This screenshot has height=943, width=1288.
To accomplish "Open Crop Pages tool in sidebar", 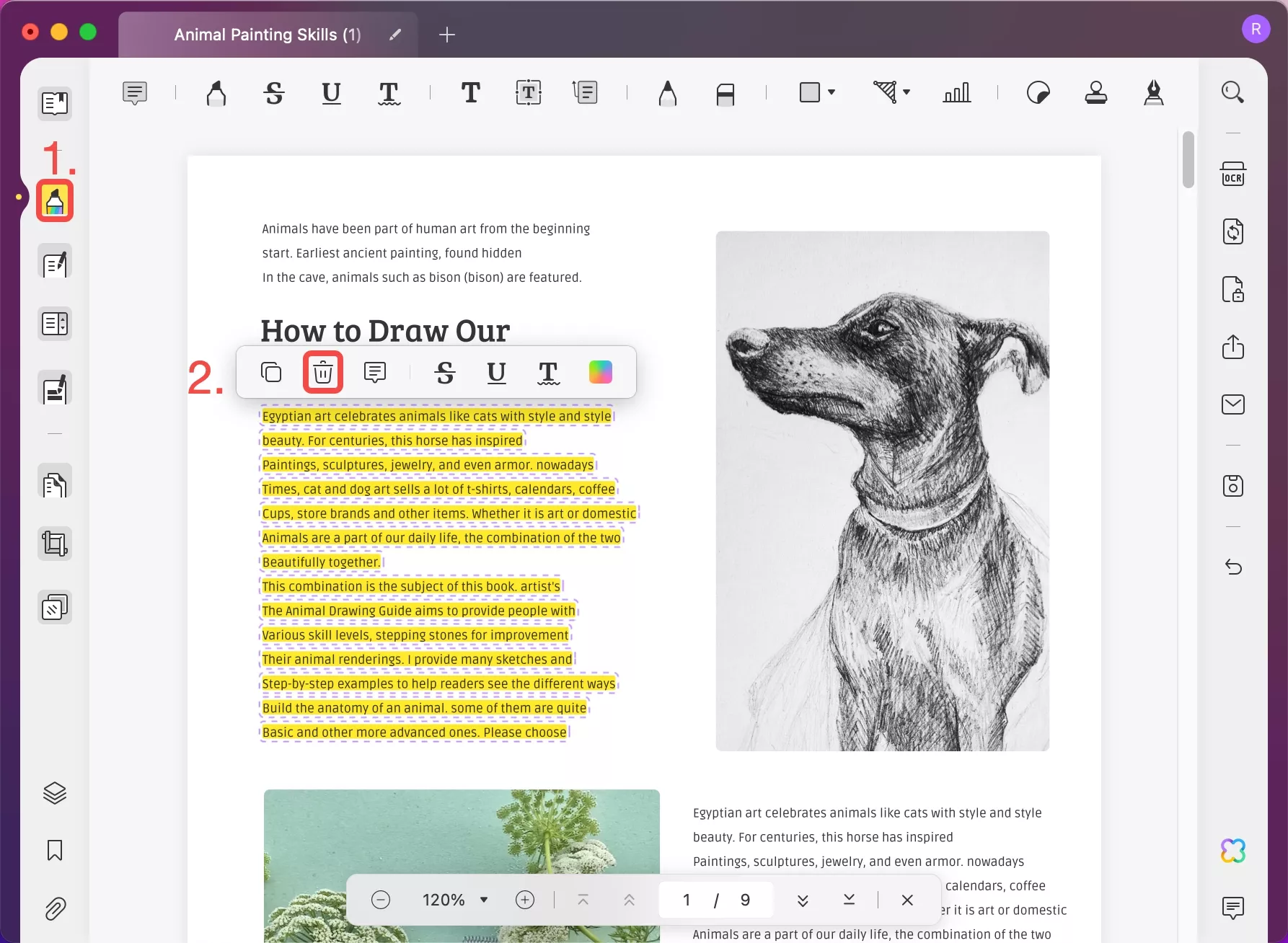I will [55, 544].
